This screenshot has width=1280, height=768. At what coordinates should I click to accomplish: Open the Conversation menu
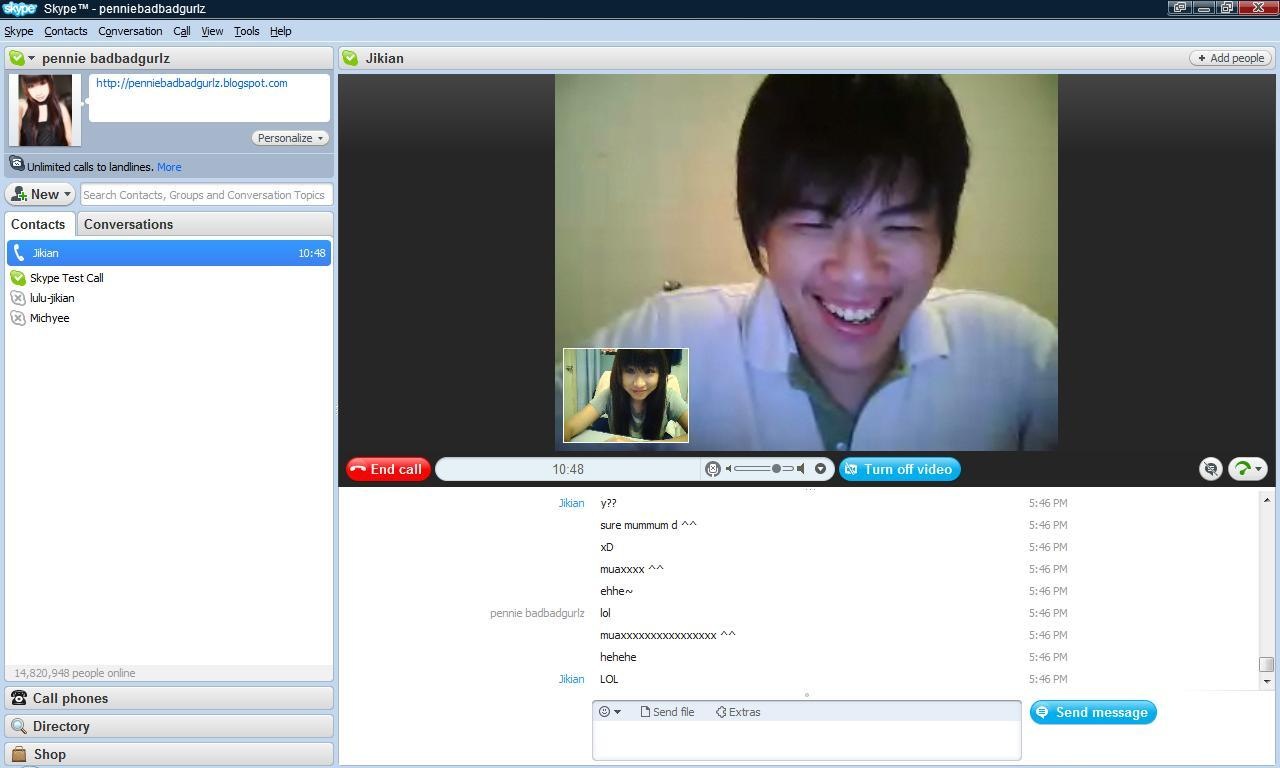(130, 31)
